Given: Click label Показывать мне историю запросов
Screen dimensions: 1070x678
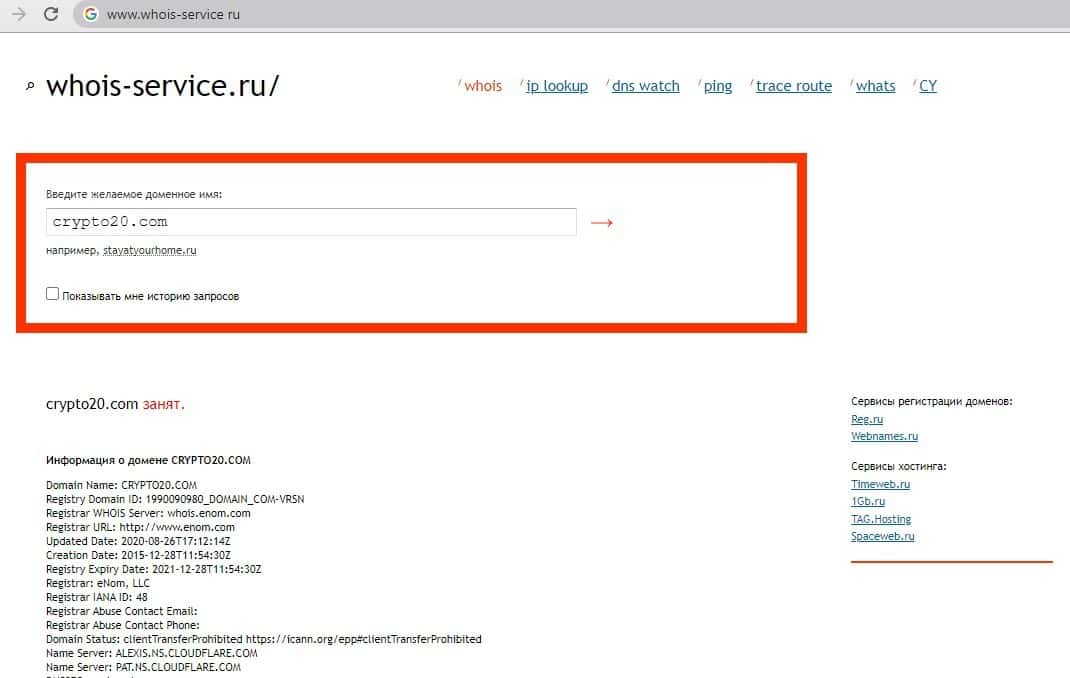Looking at the screenshot, I should (150, 296).
